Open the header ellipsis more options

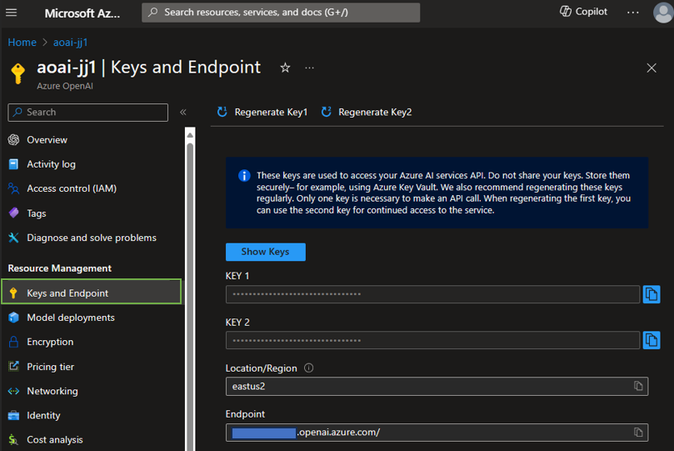pos(633,12)
